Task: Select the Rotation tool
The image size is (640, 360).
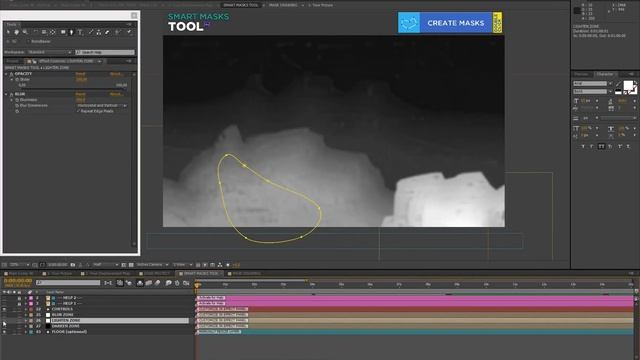Action: (x=36, y=32)
